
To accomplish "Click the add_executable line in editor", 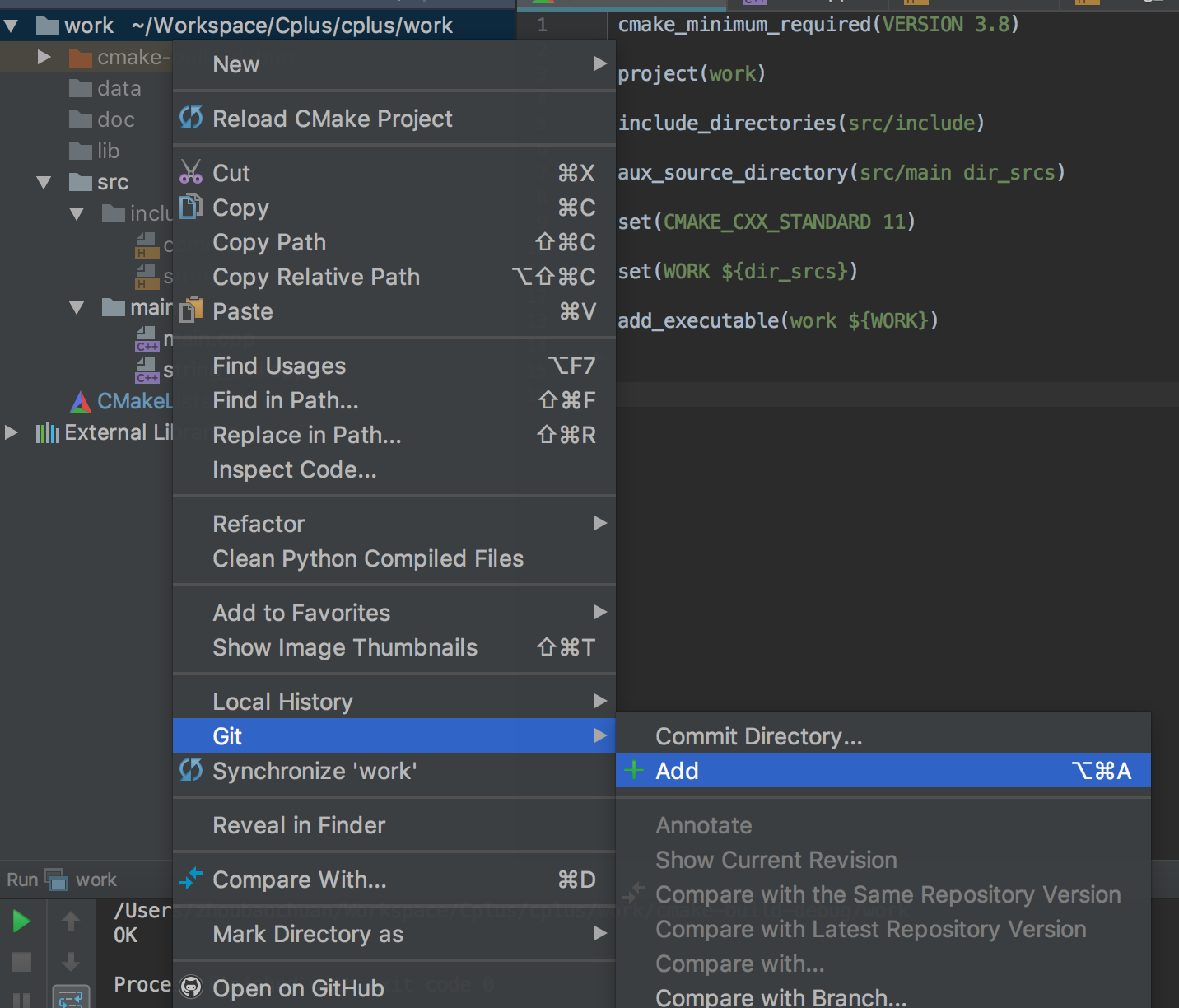I will tap(778, 320).
